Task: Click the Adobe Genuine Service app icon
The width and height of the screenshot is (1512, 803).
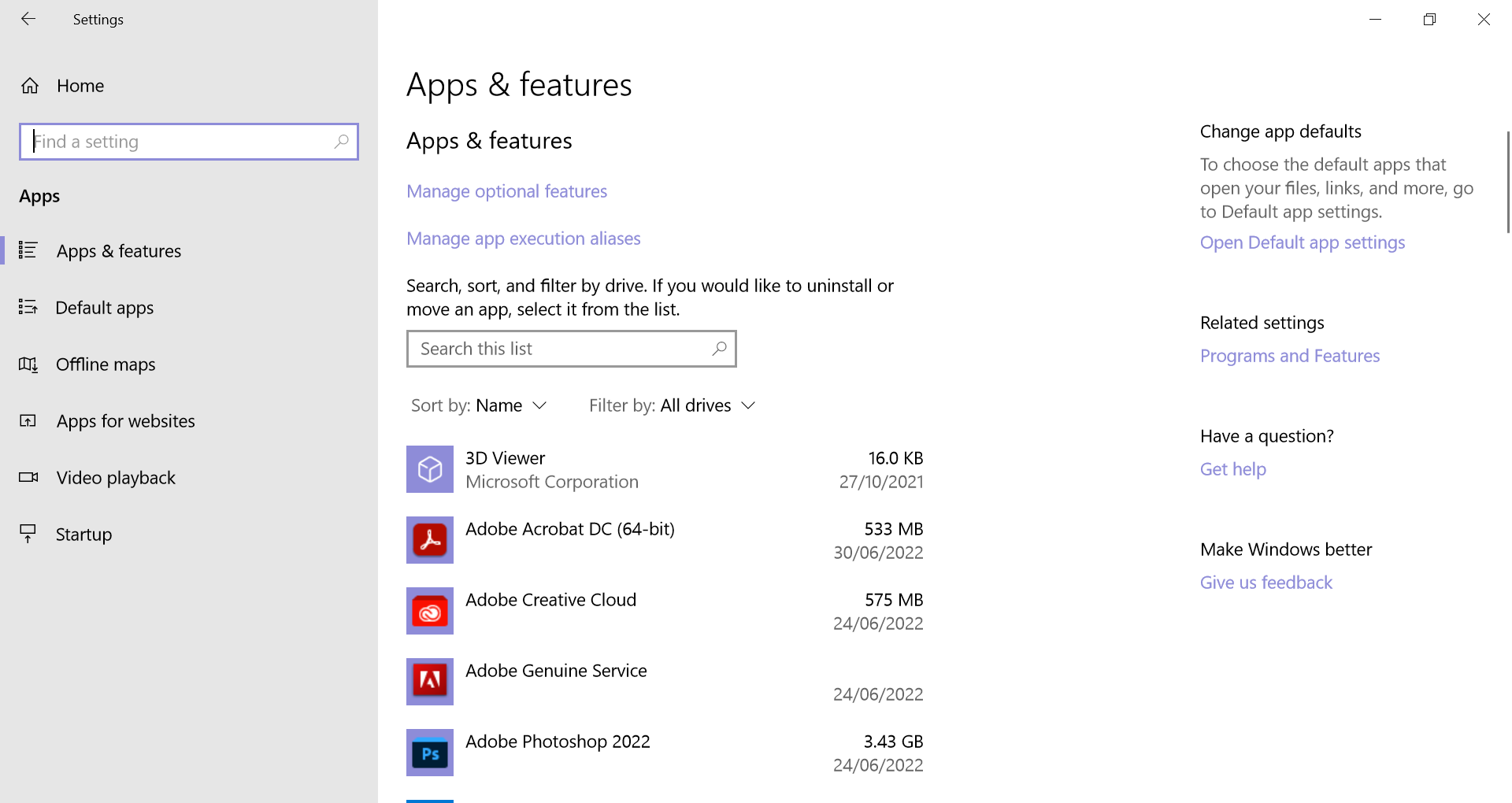Action: tap(430, 682)
